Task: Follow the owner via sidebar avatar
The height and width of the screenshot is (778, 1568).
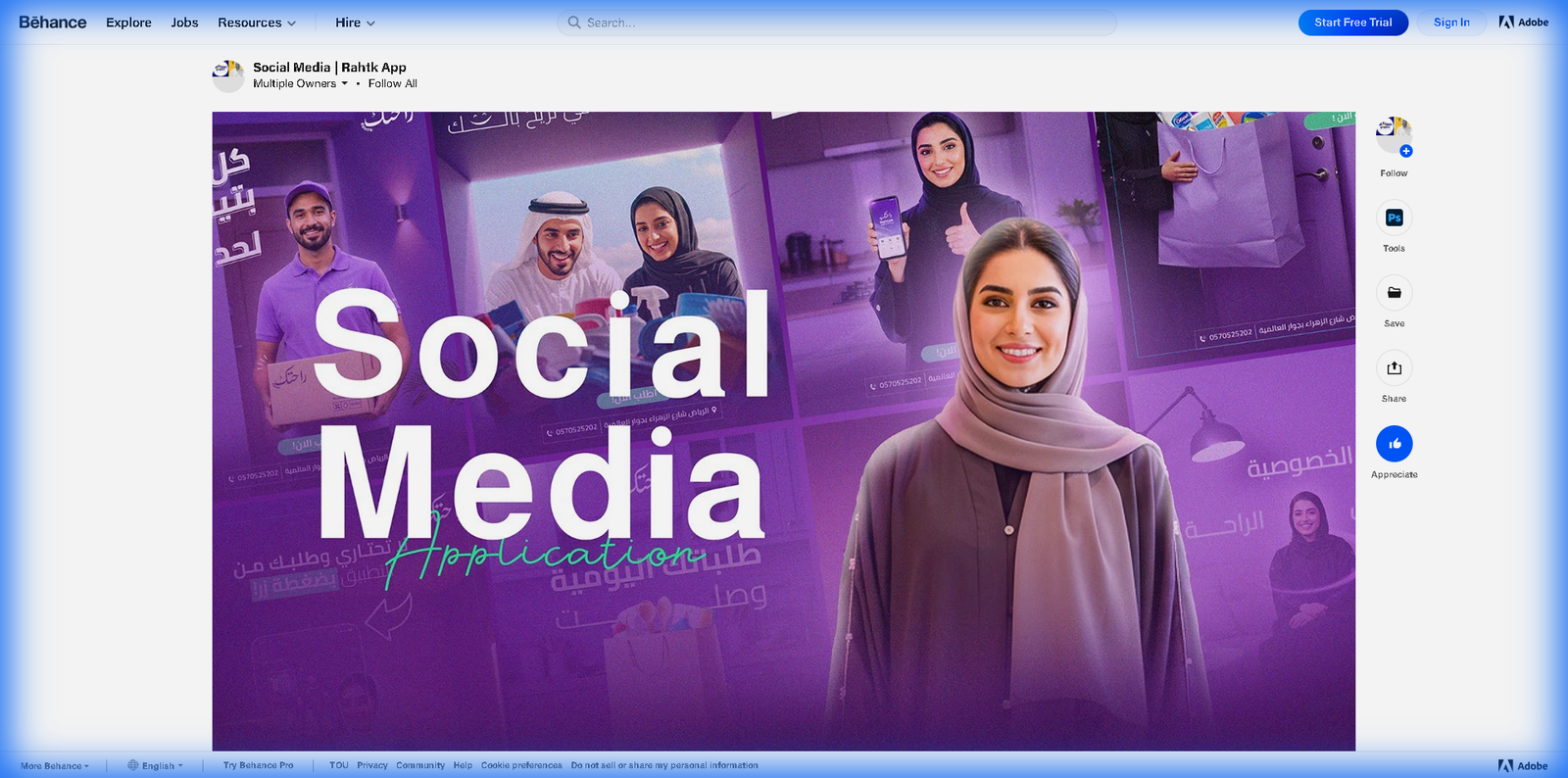Action: (1394, 135)
